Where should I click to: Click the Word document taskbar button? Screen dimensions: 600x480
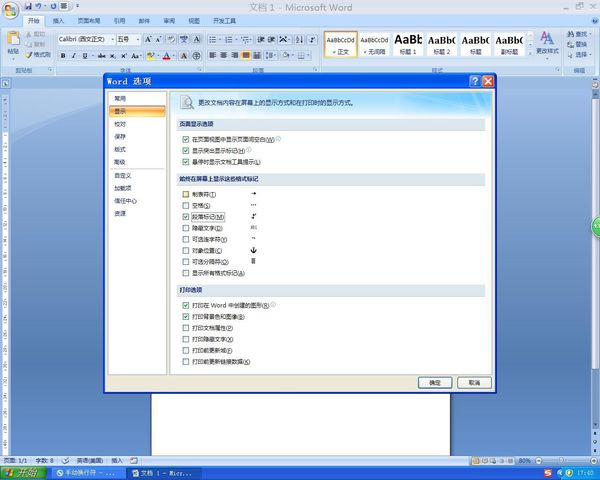coord(163,473)
